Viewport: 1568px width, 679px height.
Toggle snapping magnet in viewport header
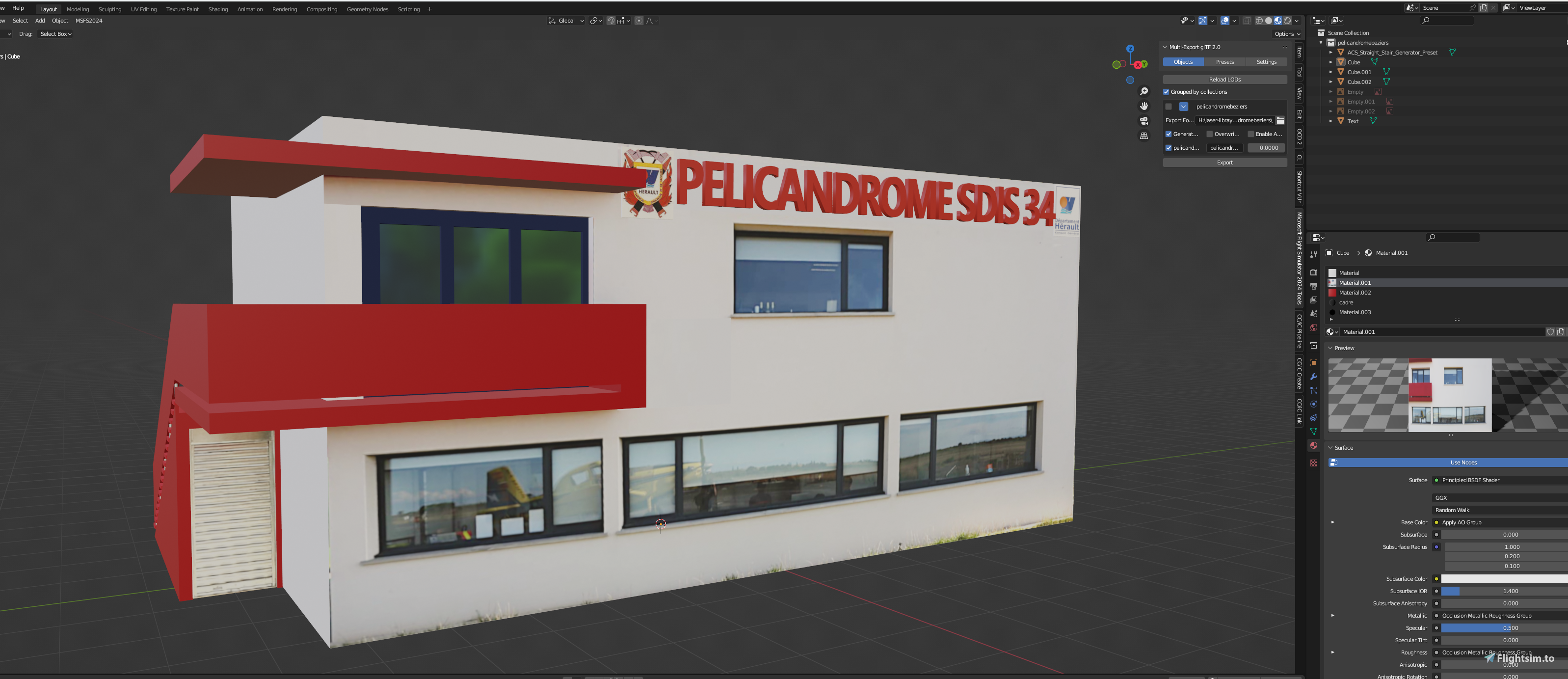[x=611, y=21]
